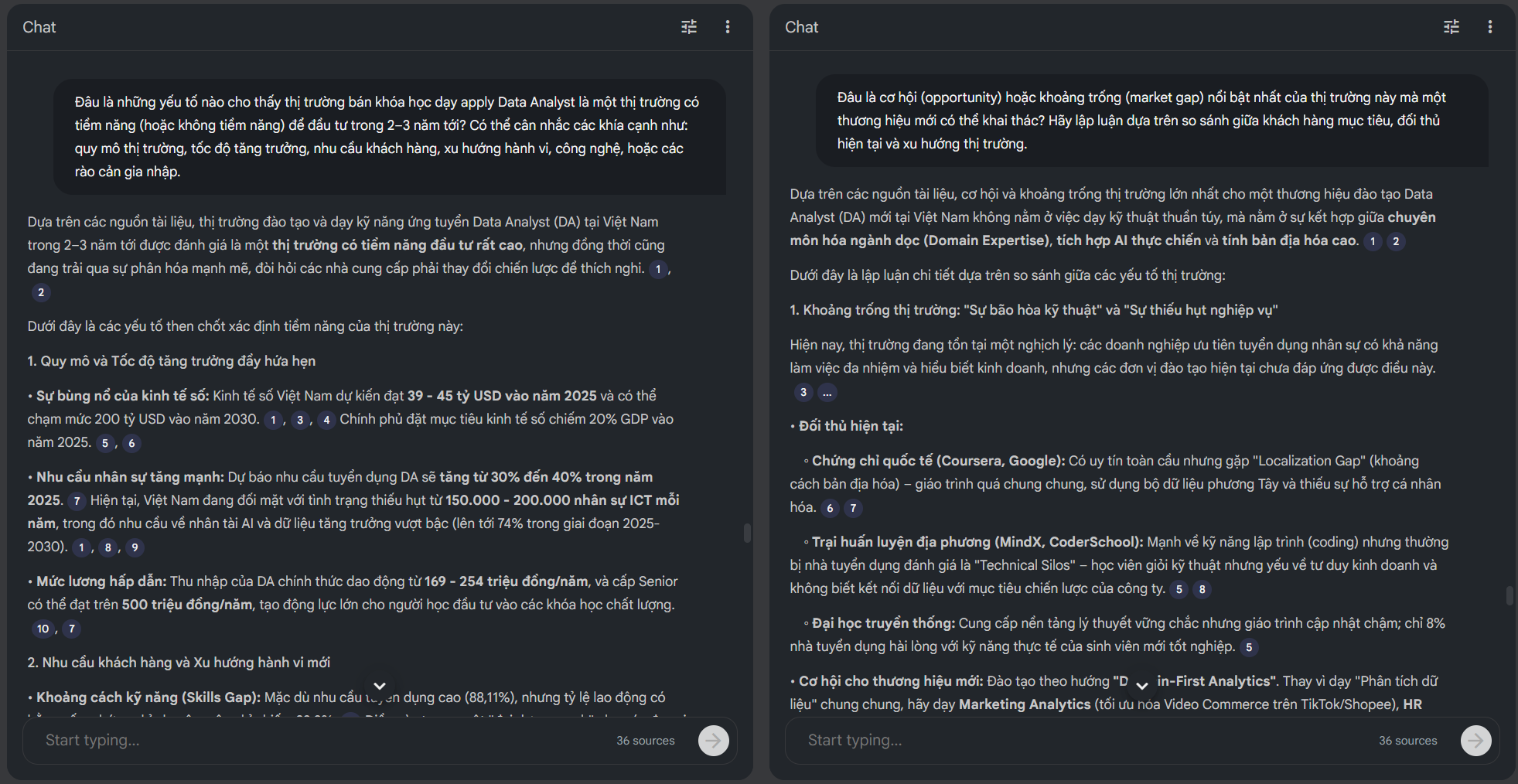Open the three-dot menu of right chat

tap(1490, 26)
